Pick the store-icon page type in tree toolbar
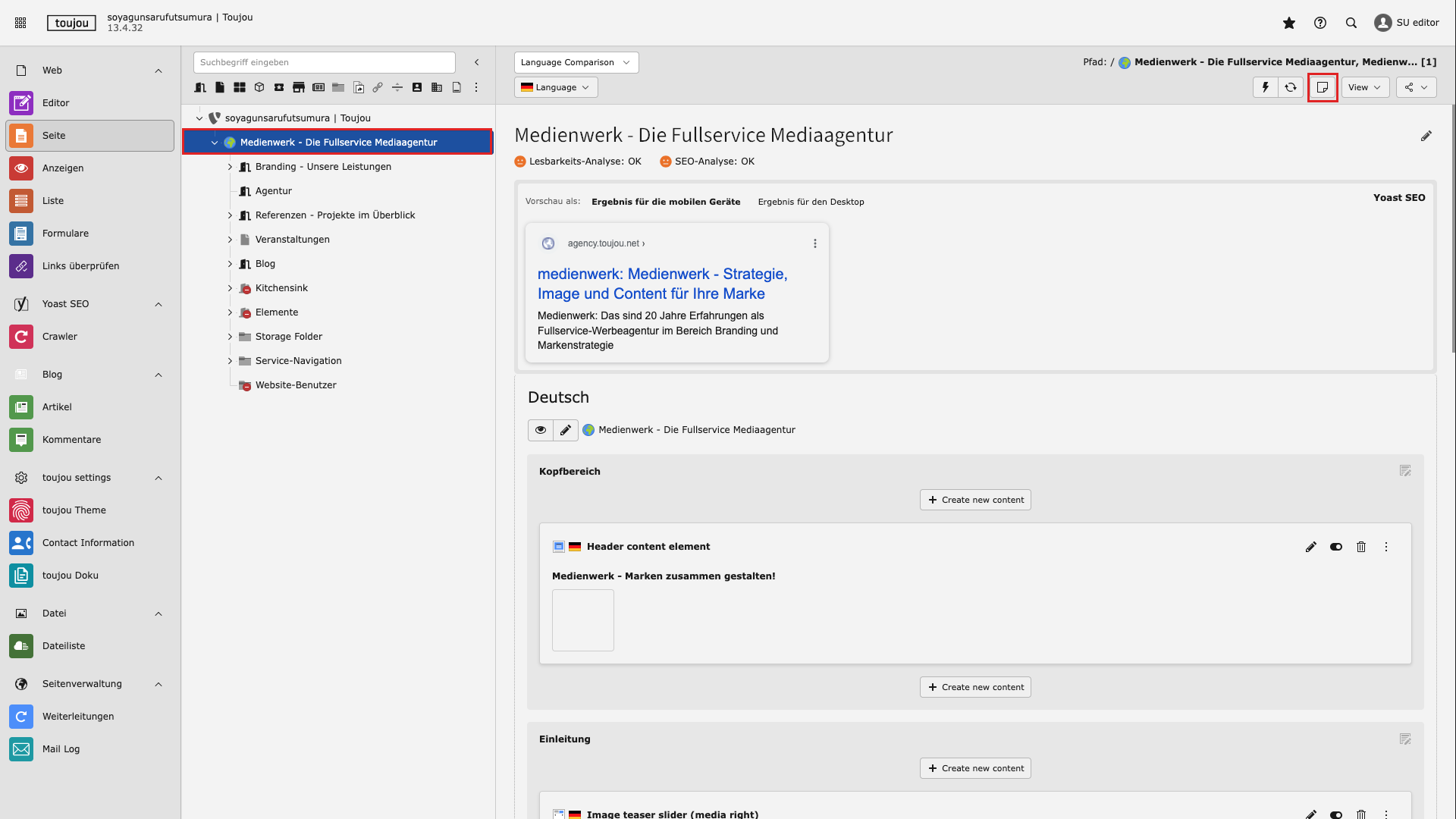 (x=299, y=87)
